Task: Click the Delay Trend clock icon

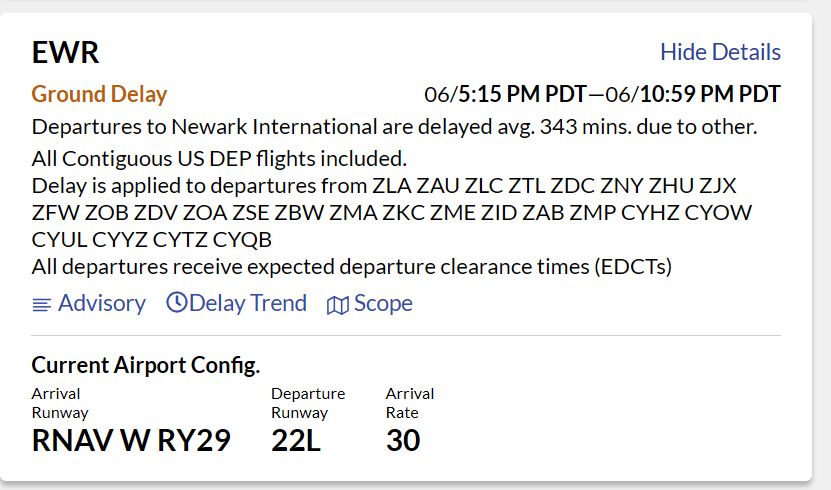Action: click(176, 303)
